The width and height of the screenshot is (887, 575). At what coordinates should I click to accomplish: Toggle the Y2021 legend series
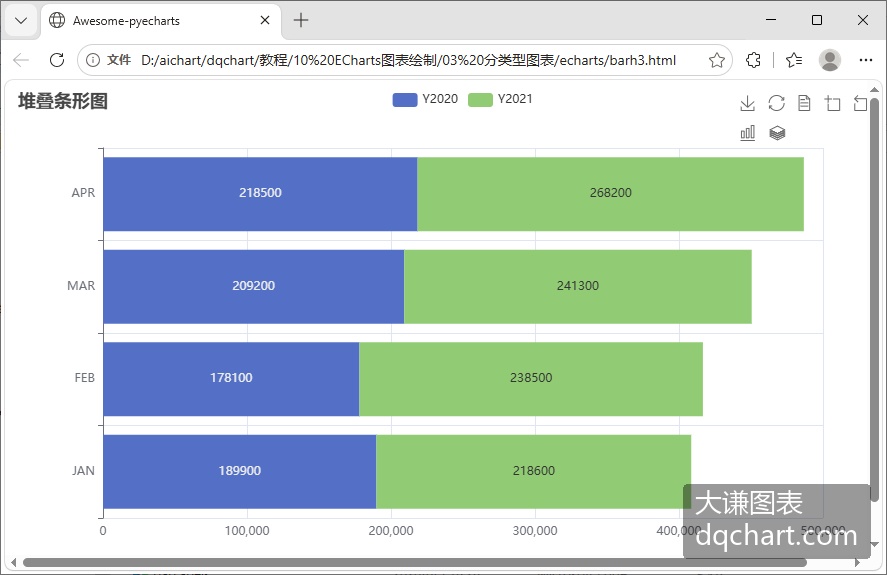tap(501, 99)
